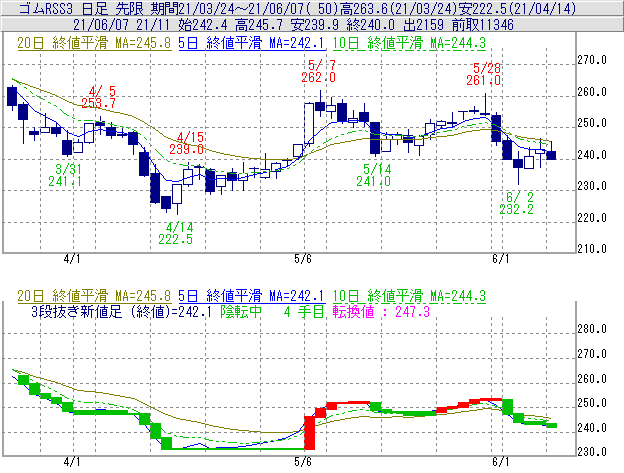Viewport: 624px width, 473px height.
Task: Click the large white candlestick at 5/6
Action: pyautogui.click(x=309, y=123)
